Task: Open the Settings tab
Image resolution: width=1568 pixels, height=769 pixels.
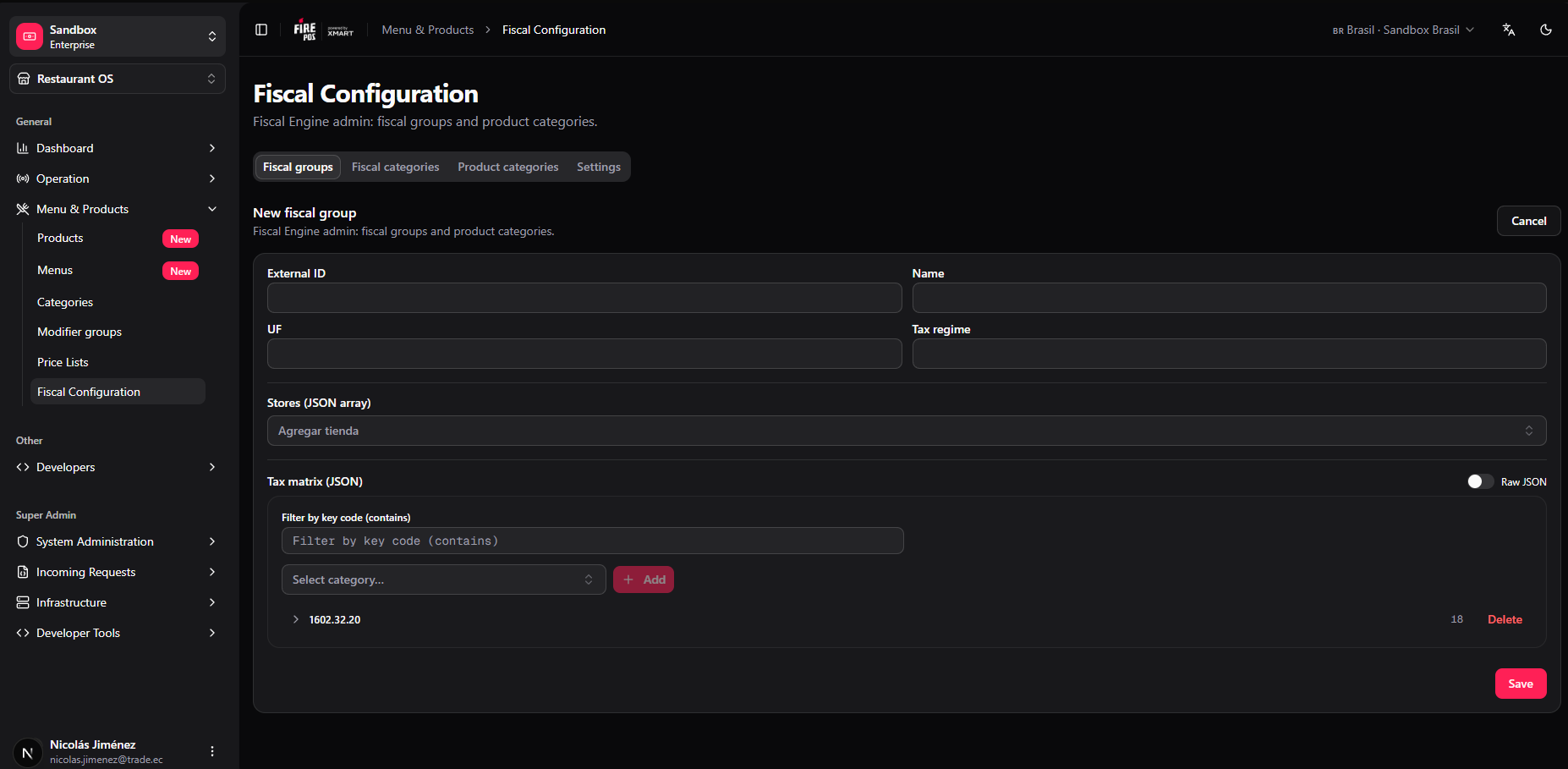Action: 599,167
